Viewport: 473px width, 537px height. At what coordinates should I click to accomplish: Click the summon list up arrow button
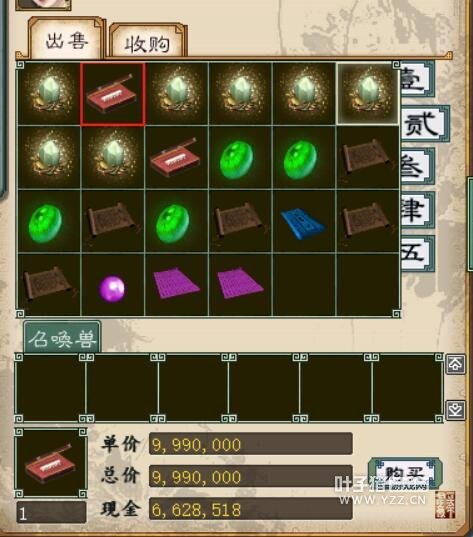pyautogui.click(x=455, y=364)
